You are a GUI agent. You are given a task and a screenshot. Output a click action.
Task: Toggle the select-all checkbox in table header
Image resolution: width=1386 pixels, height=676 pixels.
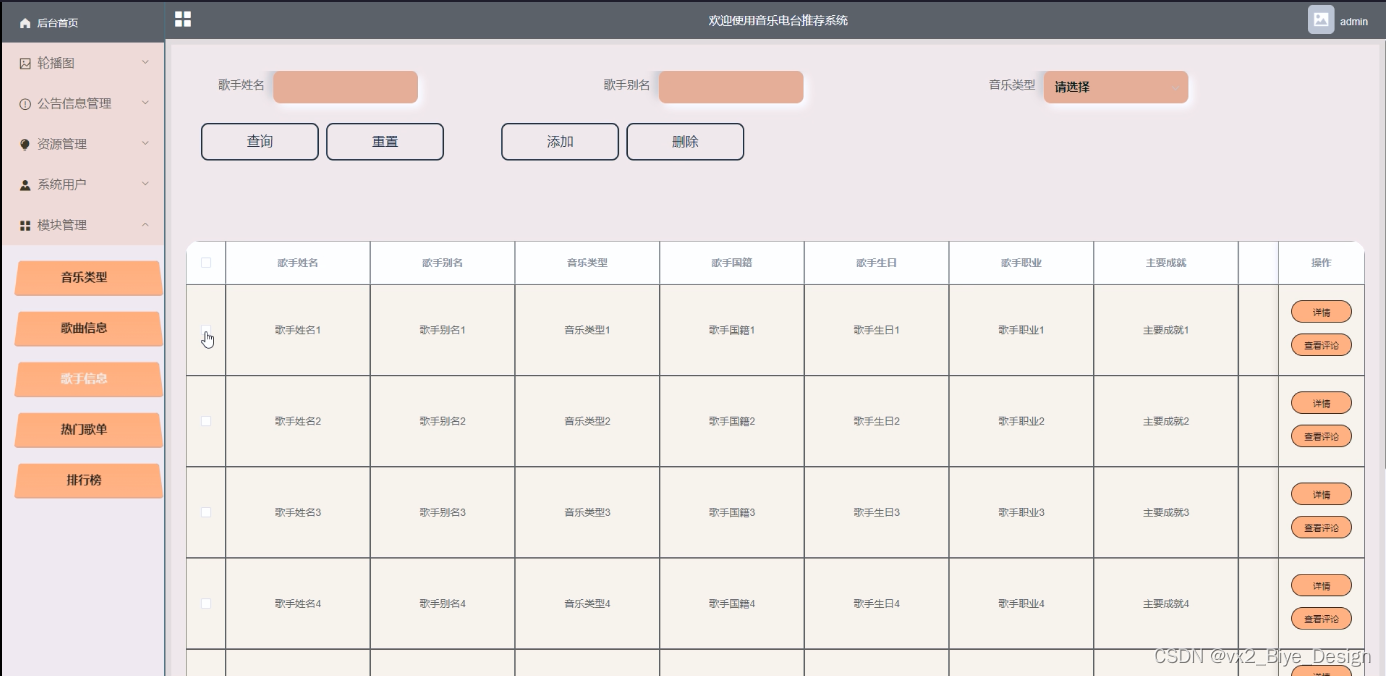(x=206, y=263)
